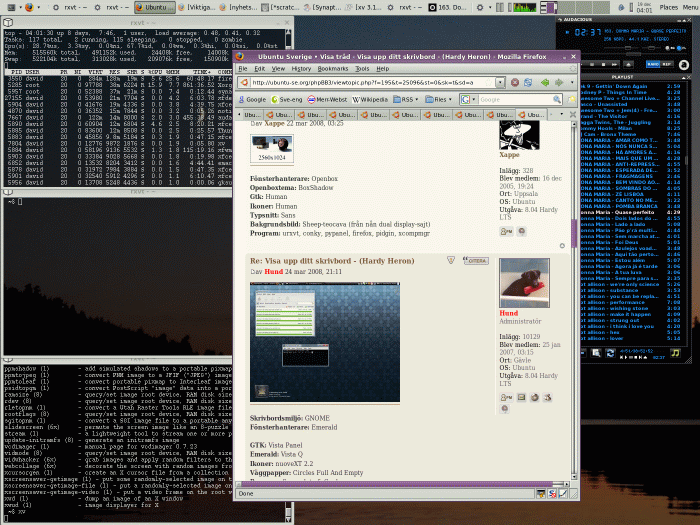Image resolution: width=700 pixels, height=525 pixels.
Task: Toggle REP repeat in Audacious
Action: [x=667, y=64]
